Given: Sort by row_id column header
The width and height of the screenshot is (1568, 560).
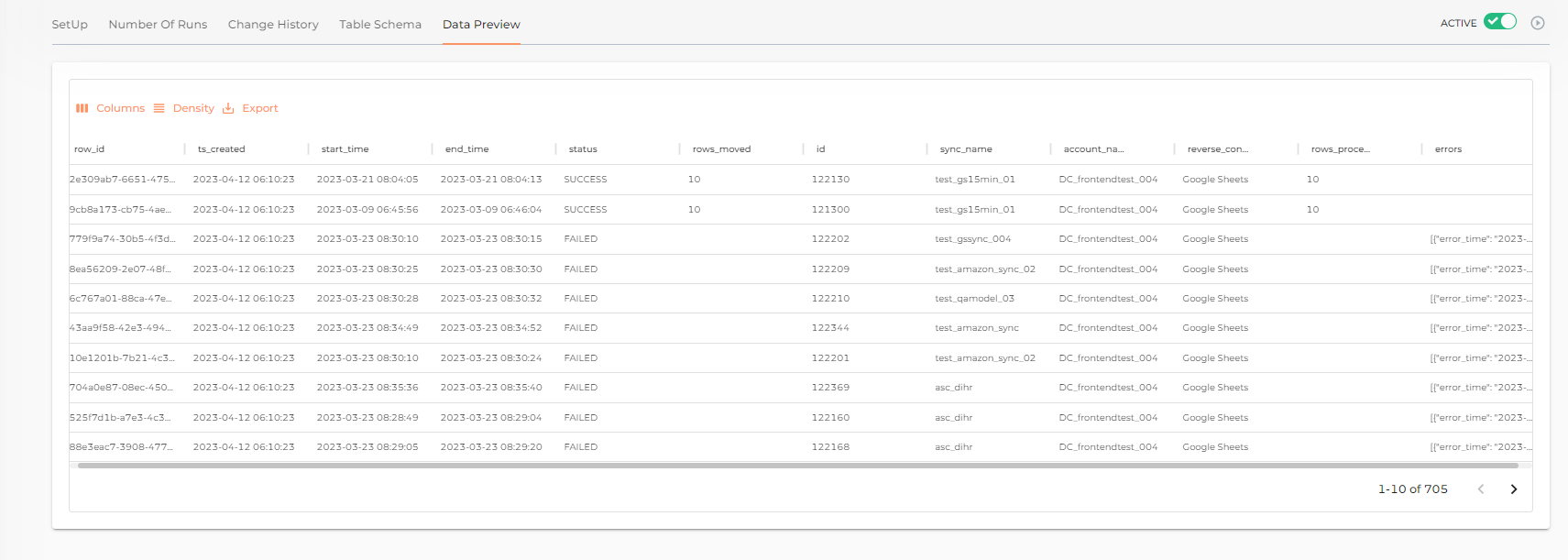Looking at the screenshot, I should 89,149.
